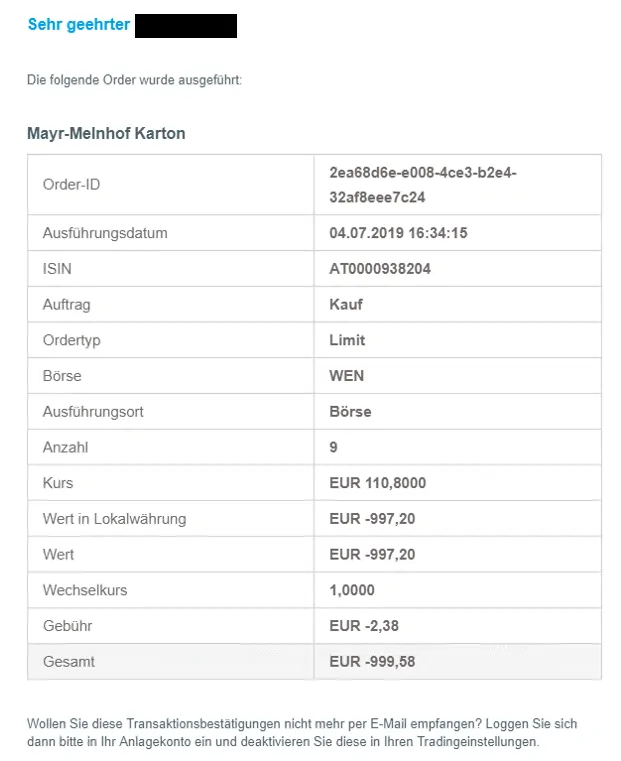Select the Kurs value EUR 110,8000
Screen dimensions: 621x761
[377, 483]
